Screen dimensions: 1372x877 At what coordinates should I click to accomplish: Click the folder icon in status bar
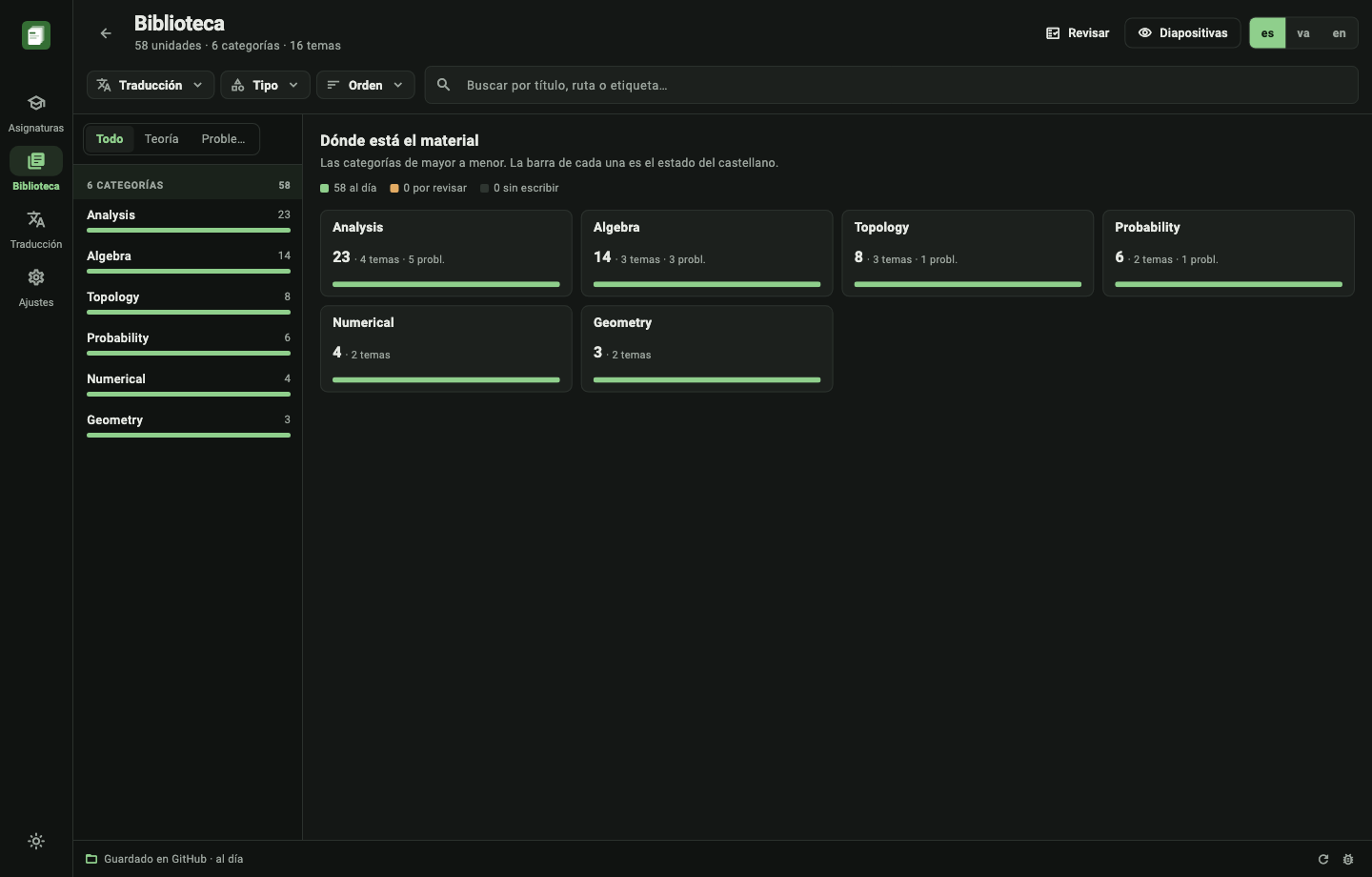[x=91, y=859]
